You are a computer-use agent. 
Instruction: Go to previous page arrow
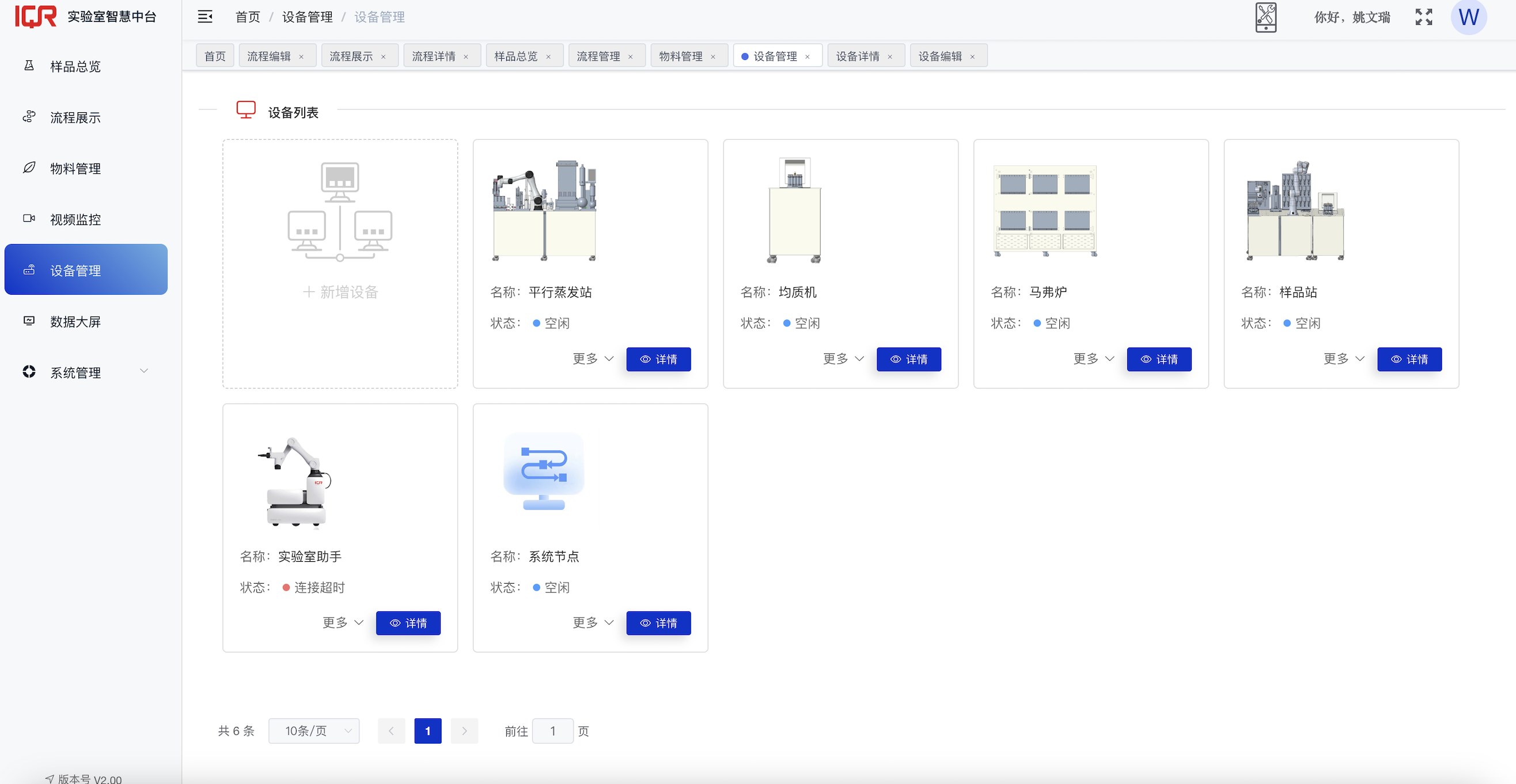point(391,730)
